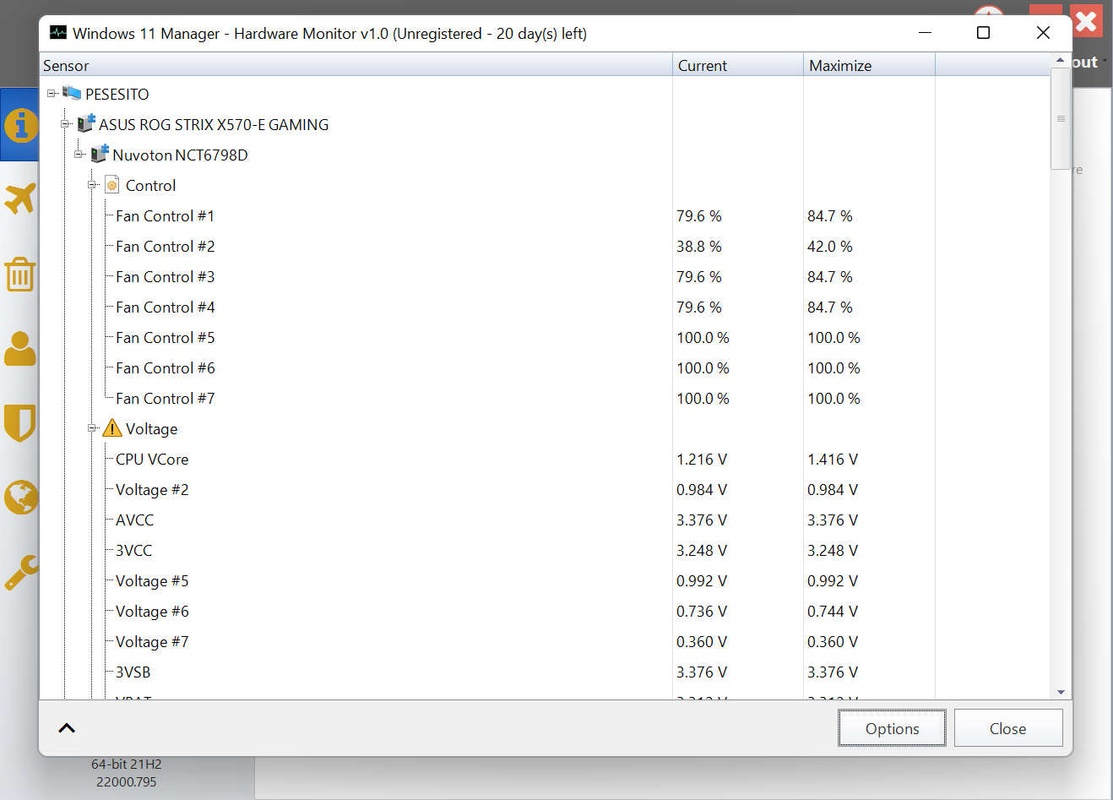Select the Voltage #7 row
1113x800 pixels.
point(545,642)
